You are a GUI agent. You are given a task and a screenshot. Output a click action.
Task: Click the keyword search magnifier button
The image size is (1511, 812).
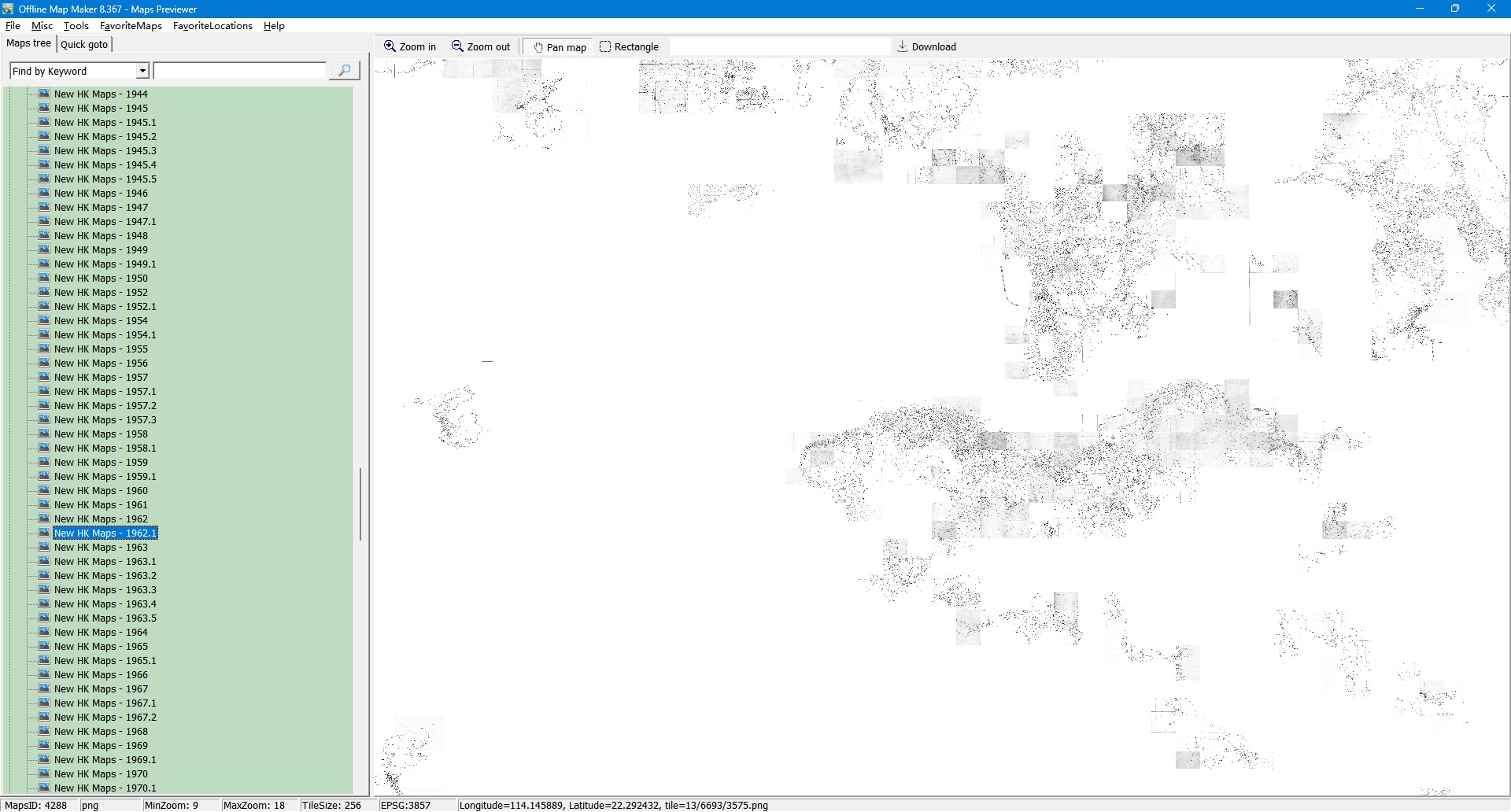click(x=344, y=71)
